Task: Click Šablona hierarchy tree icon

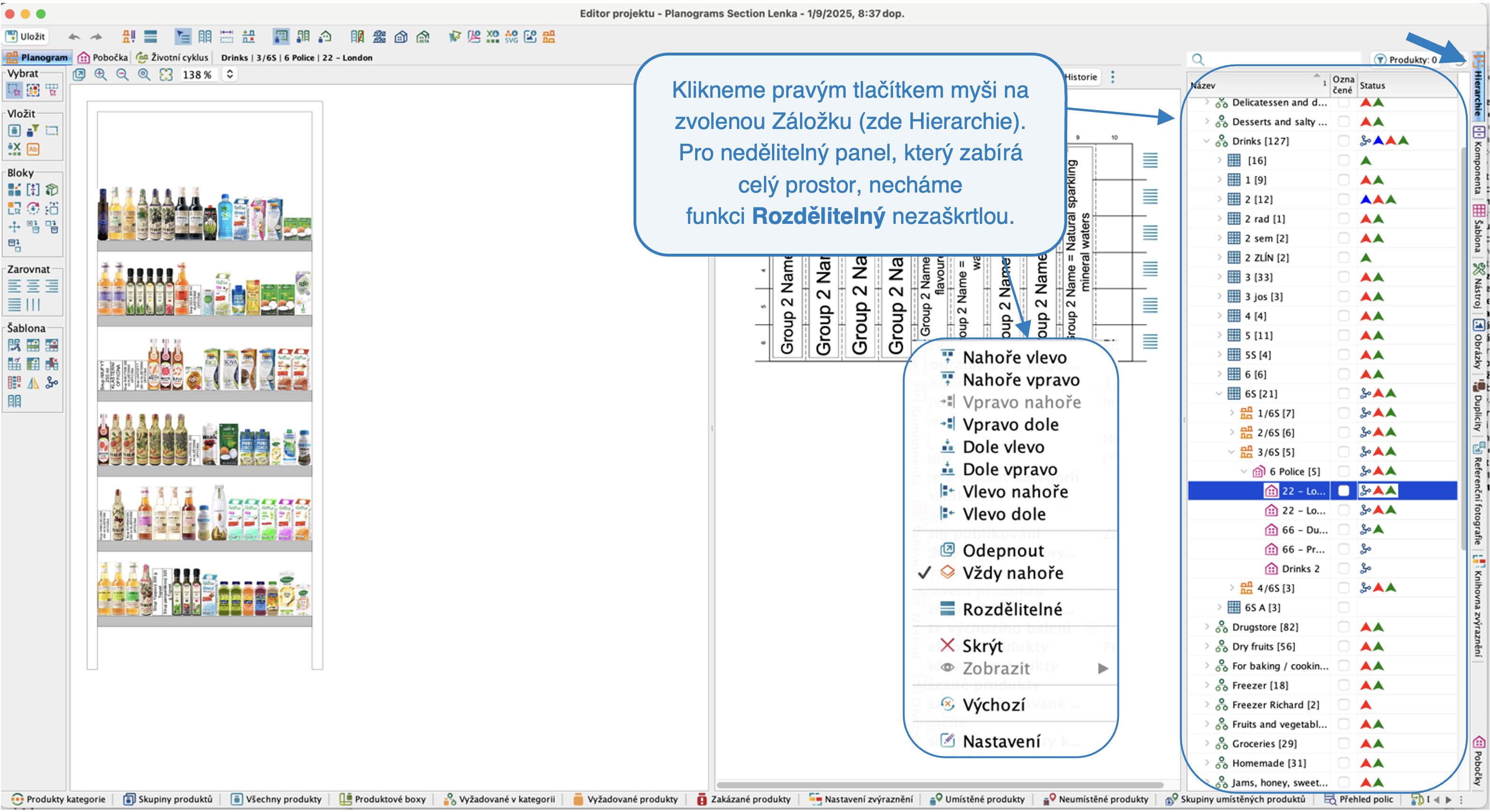Action: [52, 383]
